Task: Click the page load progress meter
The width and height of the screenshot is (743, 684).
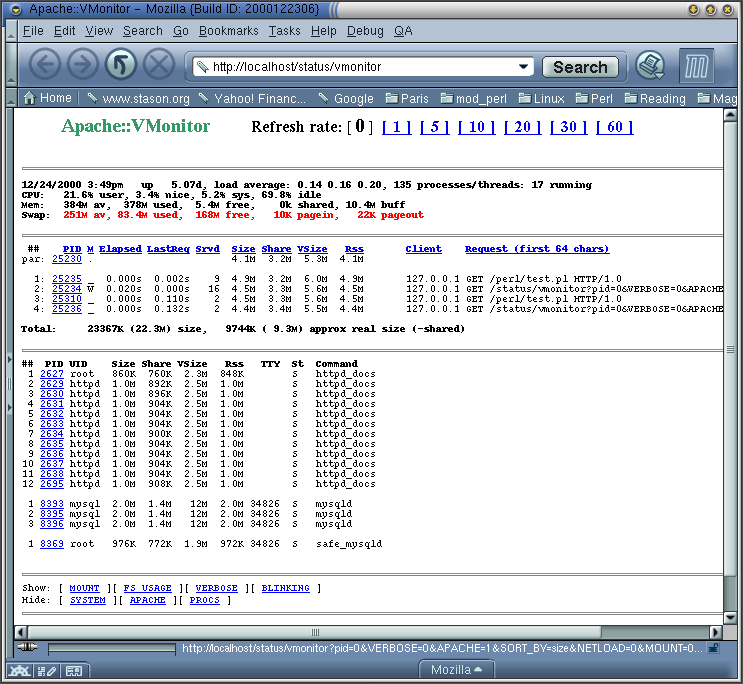Action: click(111, 648)
